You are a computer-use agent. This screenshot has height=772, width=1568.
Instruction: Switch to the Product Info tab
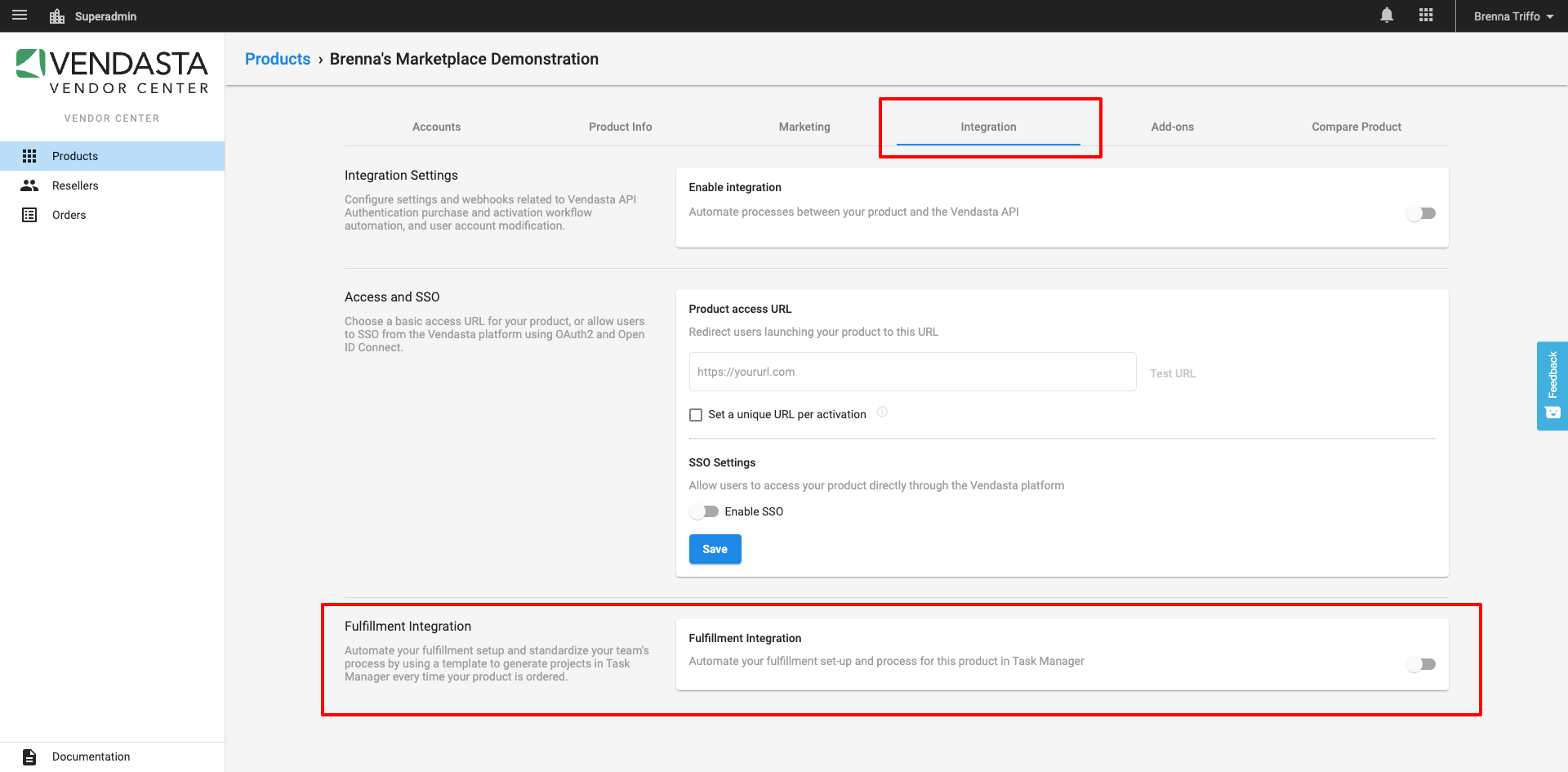621,127
